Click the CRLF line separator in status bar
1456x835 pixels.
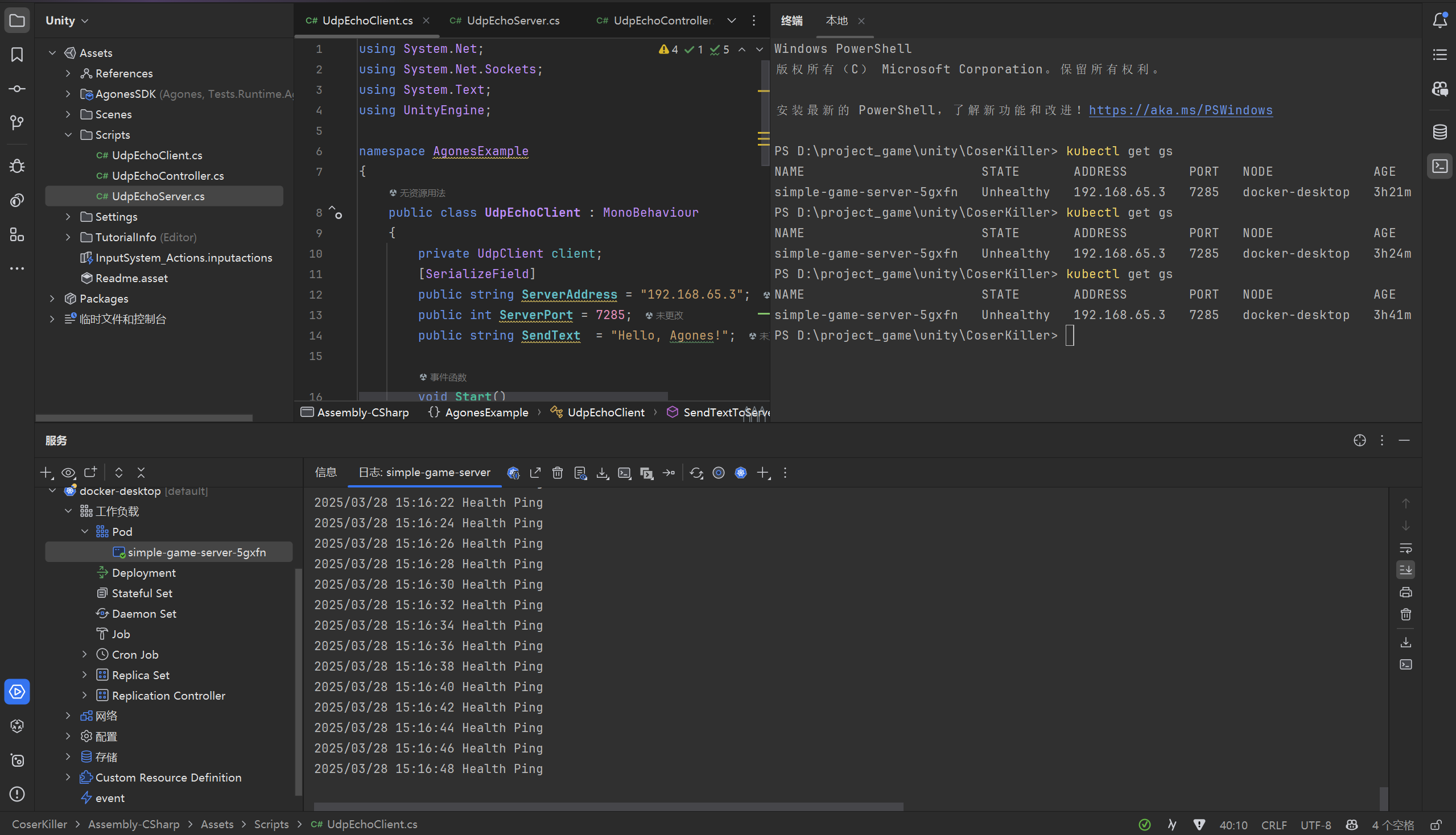1273,825
